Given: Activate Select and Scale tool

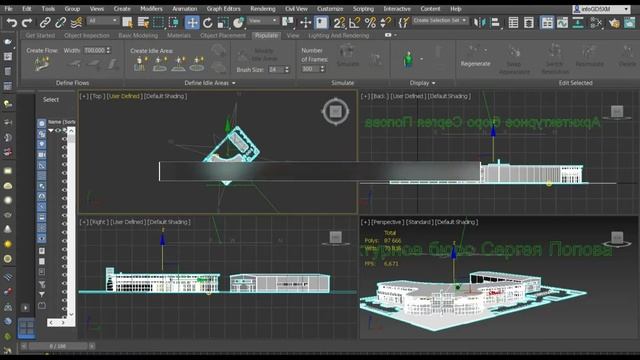Looking at the screenshot, I should coord(223,22).
